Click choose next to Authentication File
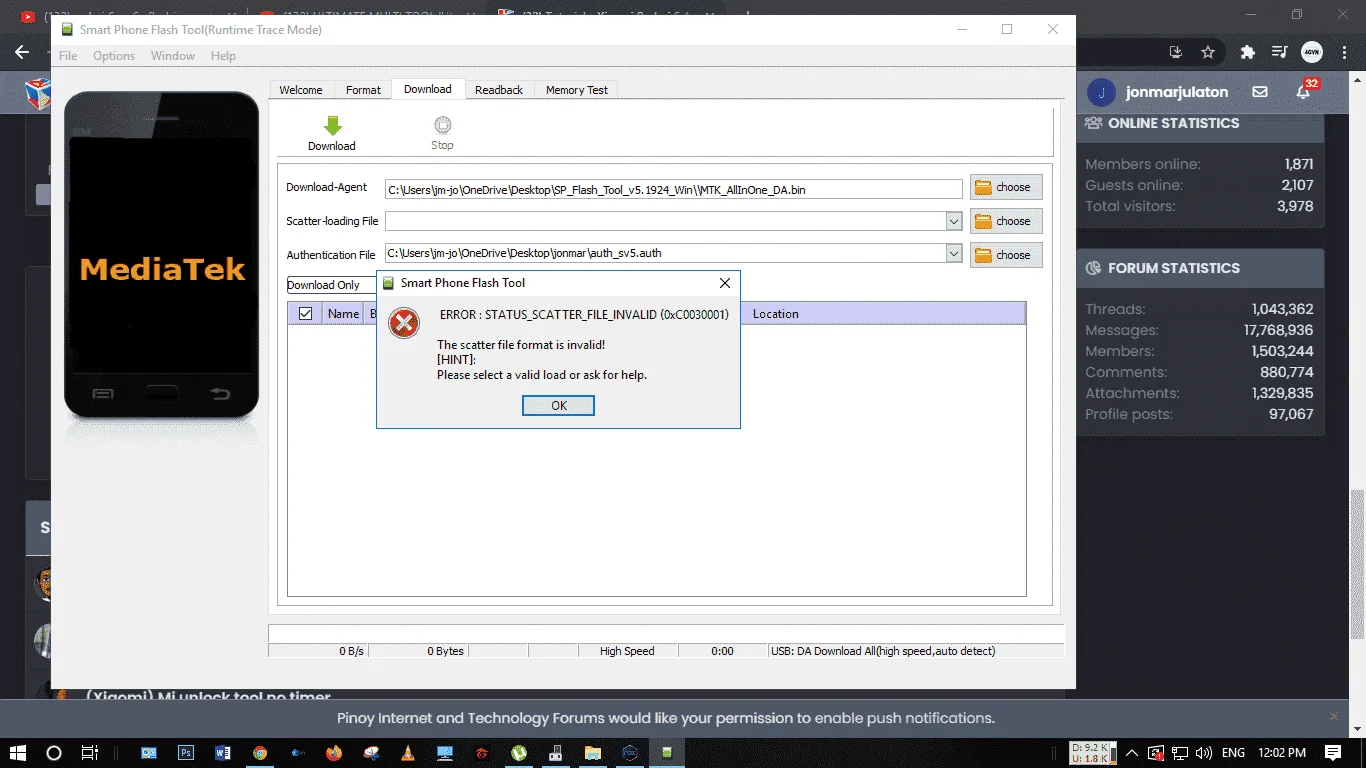1366x768 pixels. click(1006, 255)
